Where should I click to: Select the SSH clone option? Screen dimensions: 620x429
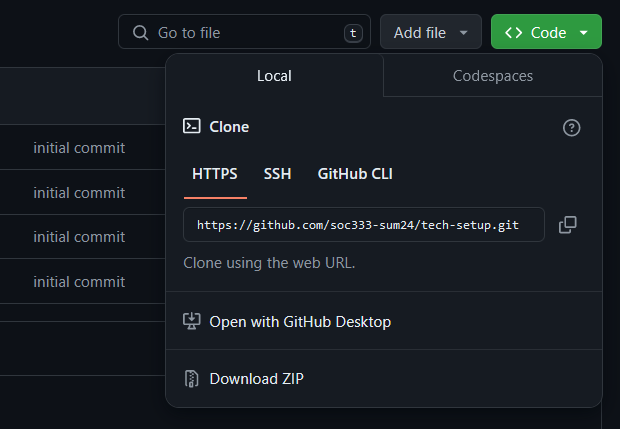tap(277, 174)
